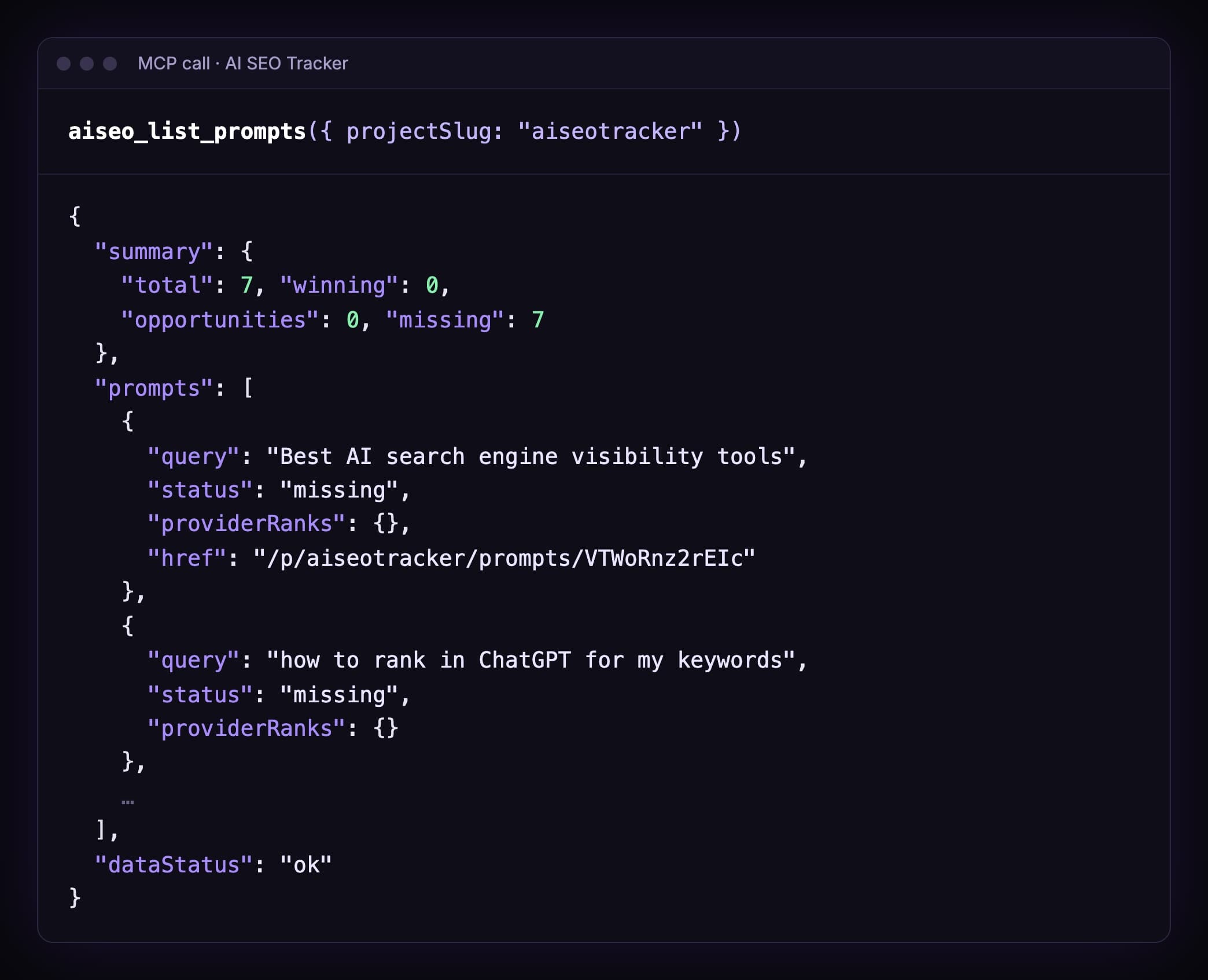Image resolution: width=1208 pixels, height=980 pixels.
Task: Click the "prompts" key
Action: [154, 388]
